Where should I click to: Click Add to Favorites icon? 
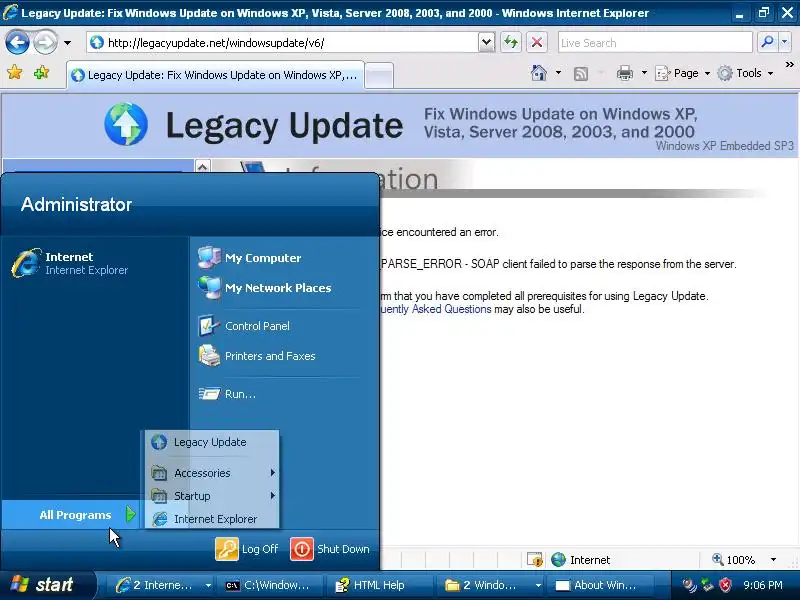tap(41, 72)
